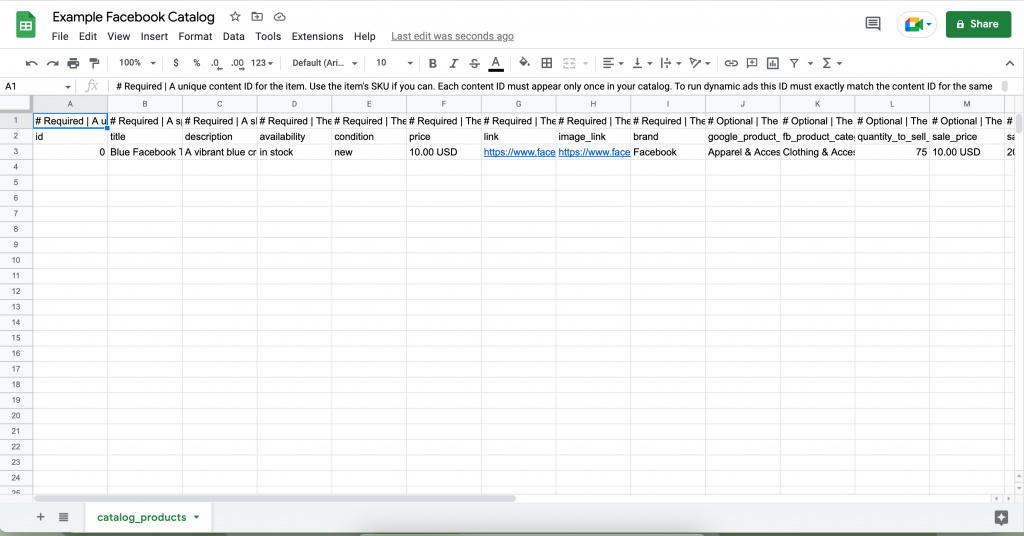
Task: Decrease decimal places button
Action: pos(216,63)
